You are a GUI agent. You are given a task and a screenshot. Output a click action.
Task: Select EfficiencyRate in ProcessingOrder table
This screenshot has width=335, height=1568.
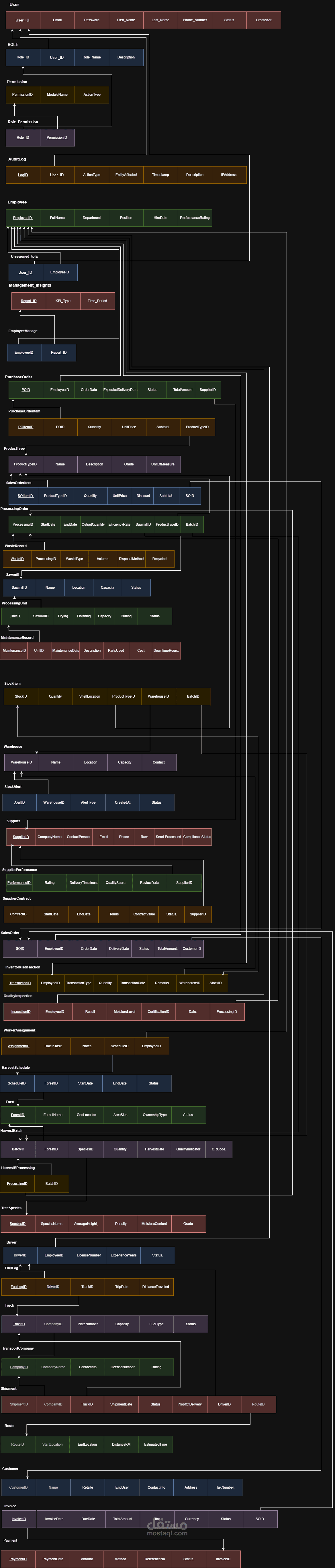(x=119, y=524)
